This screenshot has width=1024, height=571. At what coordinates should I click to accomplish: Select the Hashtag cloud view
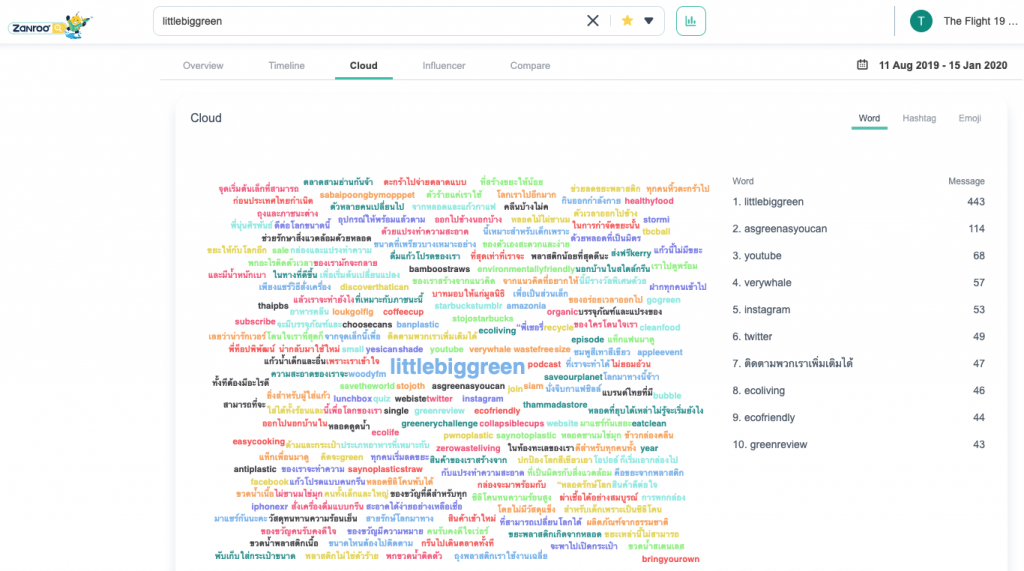tap(918, 118)
